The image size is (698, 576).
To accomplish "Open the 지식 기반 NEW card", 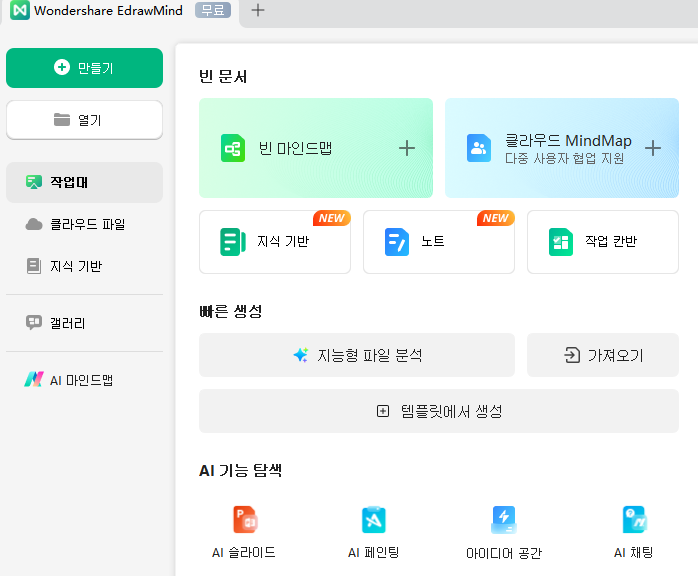I will (x=275, y=242).
